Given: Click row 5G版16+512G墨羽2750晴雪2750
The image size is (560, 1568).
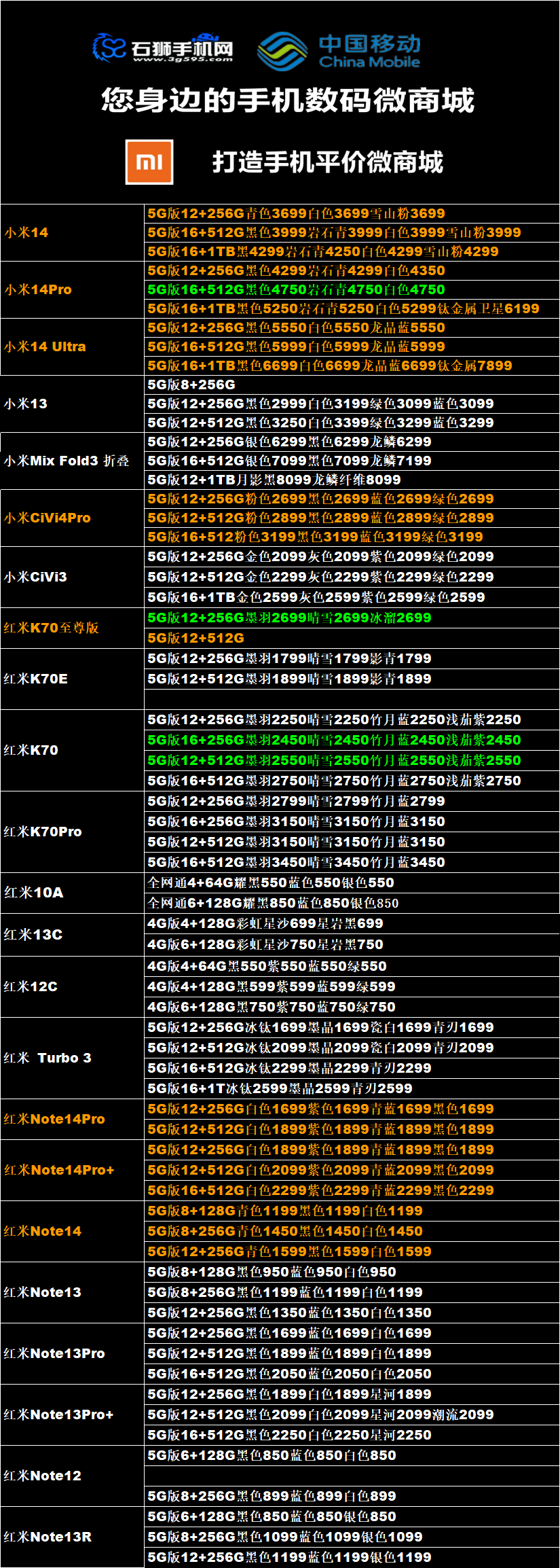Looking at the screenshot, I should [352, 781].
